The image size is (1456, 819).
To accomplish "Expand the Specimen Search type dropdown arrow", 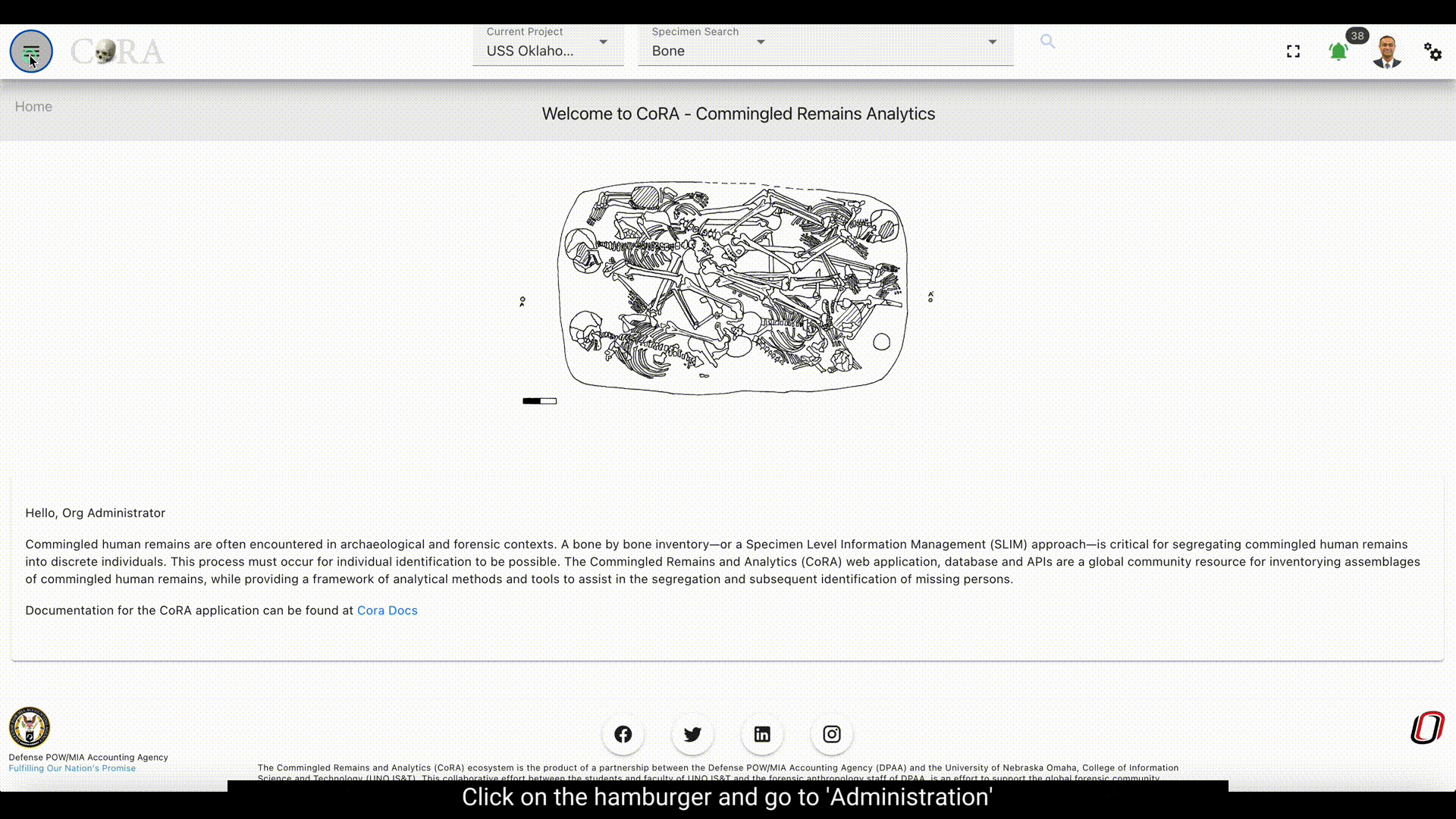I will [x=761, y=42].
